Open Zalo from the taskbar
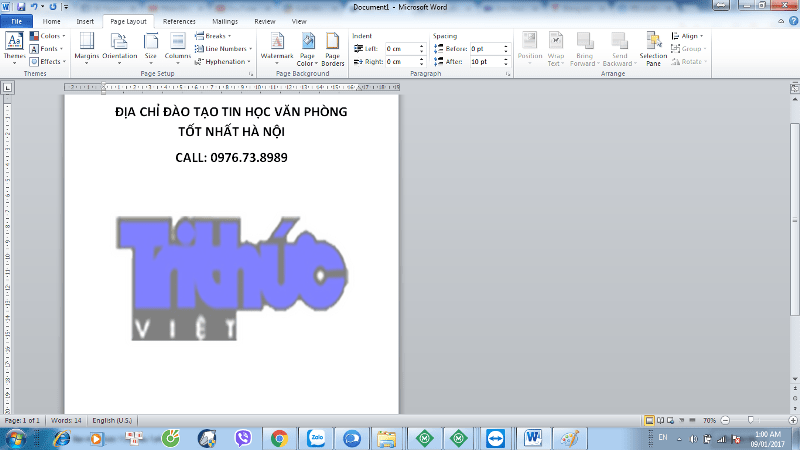Image resolution: width=800 pixels, height=450 pixels. 316,438
